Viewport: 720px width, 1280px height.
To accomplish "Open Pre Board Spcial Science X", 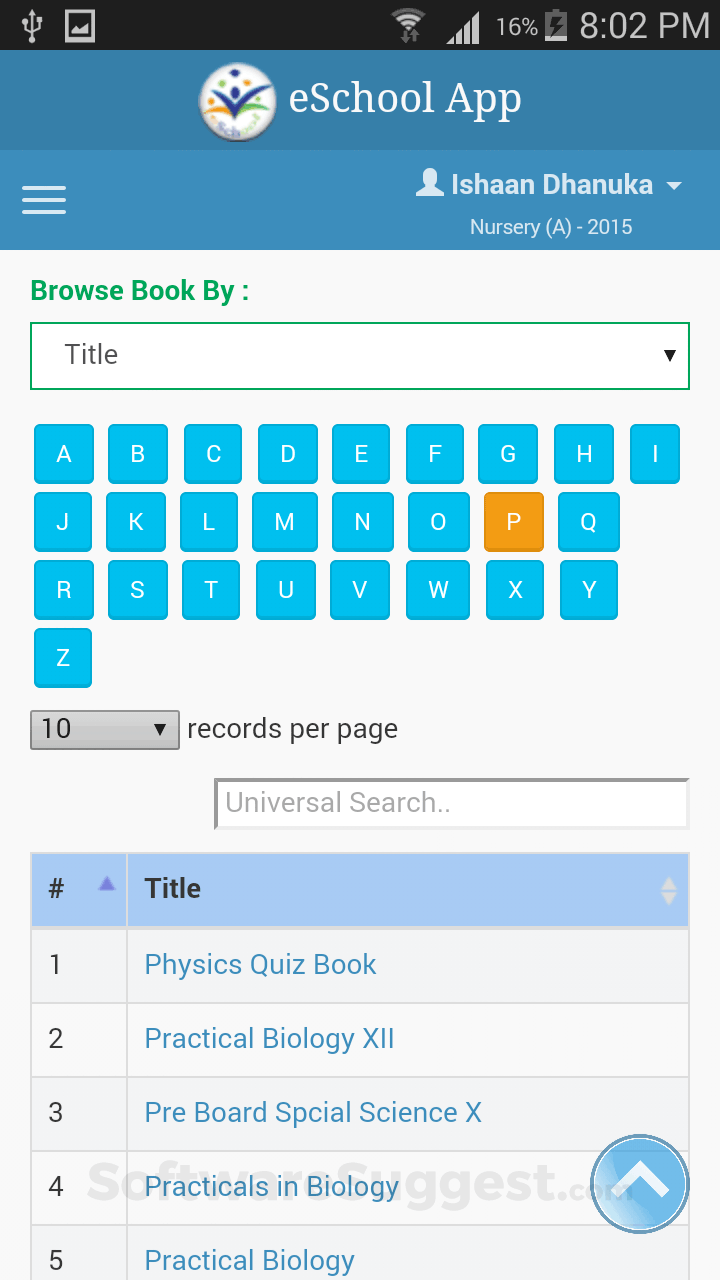I will (313, 1113).
